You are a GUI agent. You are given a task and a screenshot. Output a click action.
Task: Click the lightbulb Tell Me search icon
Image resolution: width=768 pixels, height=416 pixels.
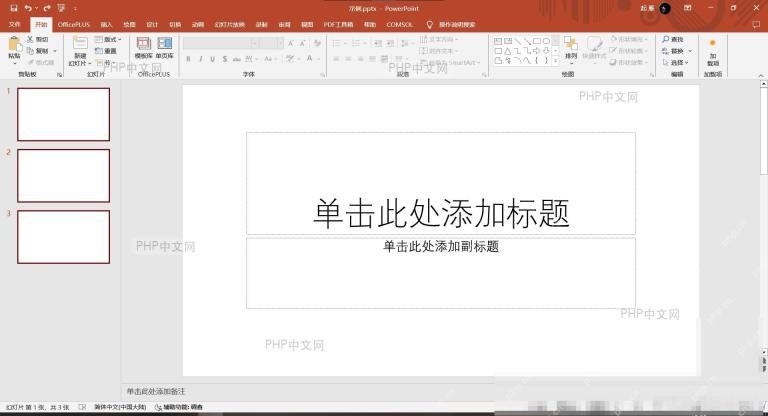[x=430, y=24]
